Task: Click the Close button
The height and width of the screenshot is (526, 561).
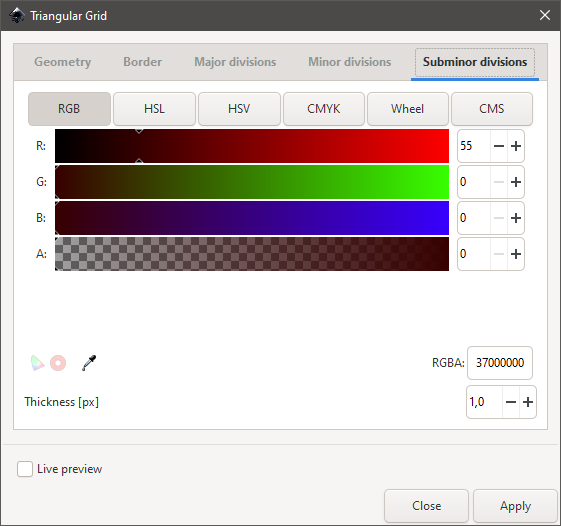Action: (426, 506)
